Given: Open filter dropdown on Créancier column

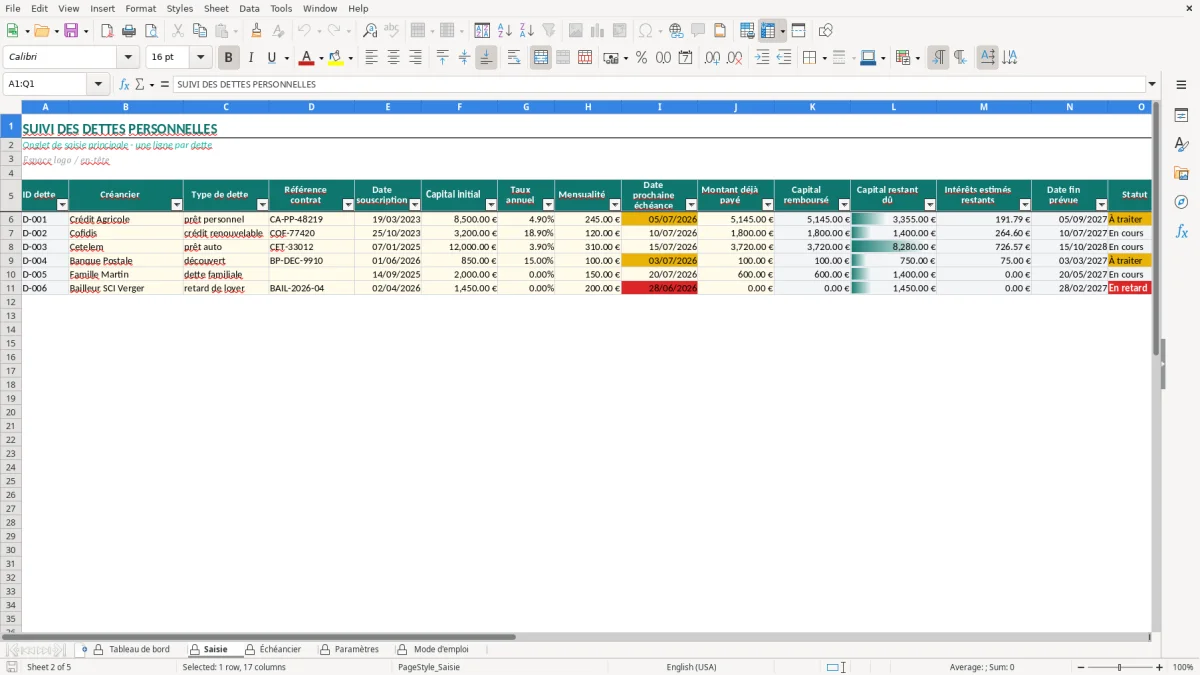Looking at the screenshot, I should (x=176, y=204).
